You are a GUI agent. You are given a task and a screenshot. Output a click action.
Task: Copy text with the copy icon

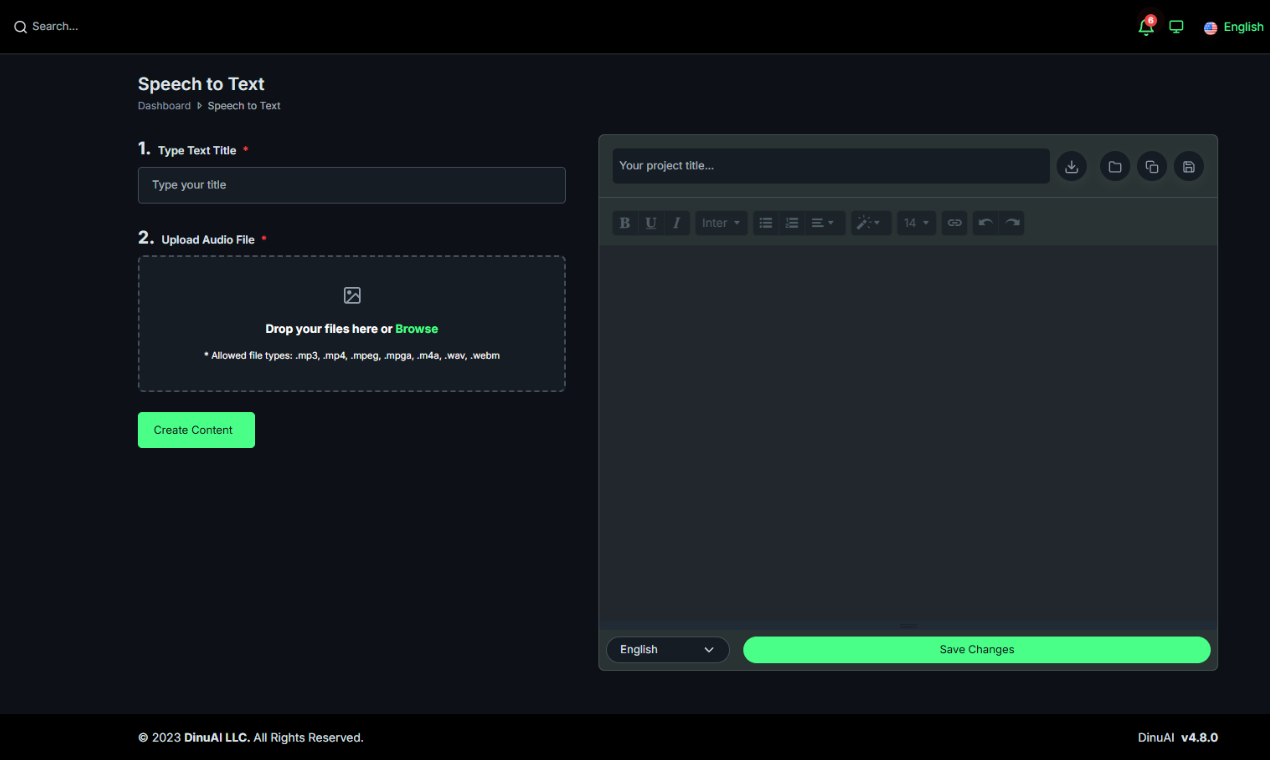pos(1151,166)
